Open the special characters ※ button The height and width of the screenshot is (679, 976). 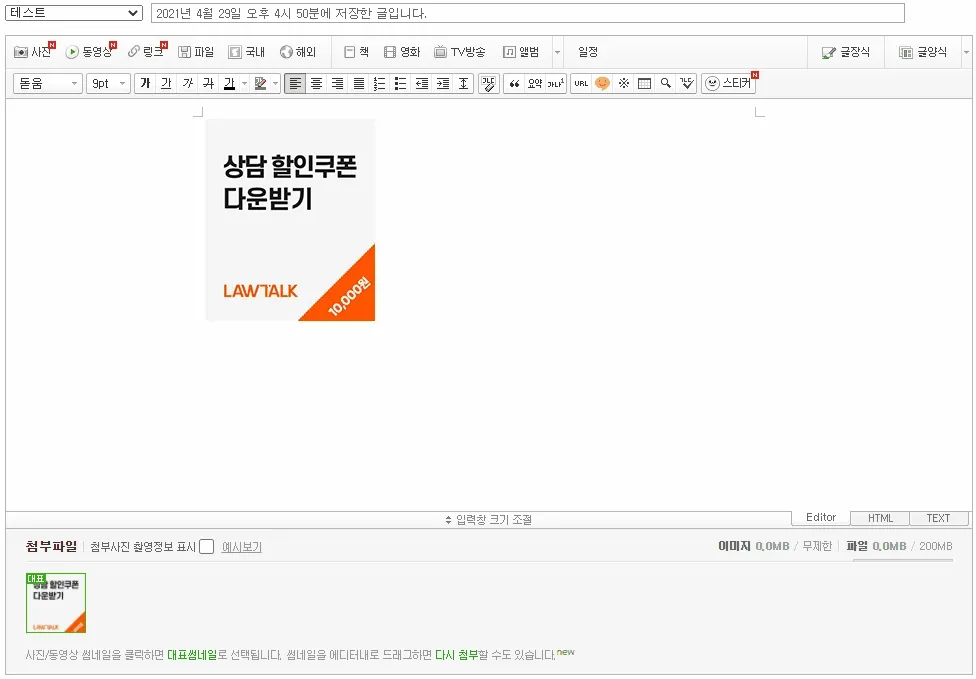click(623, 83)
